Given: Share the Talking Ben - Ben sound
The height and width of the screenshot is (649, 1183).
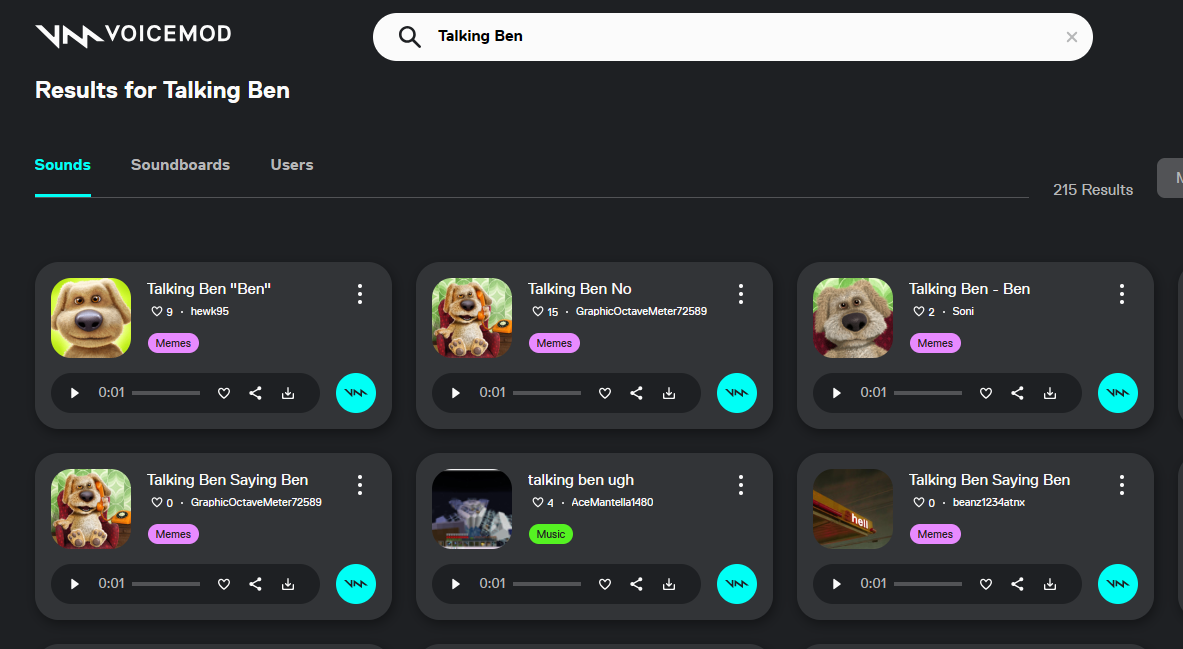Looking at the screenshot, I should (x=1017, y=393).
